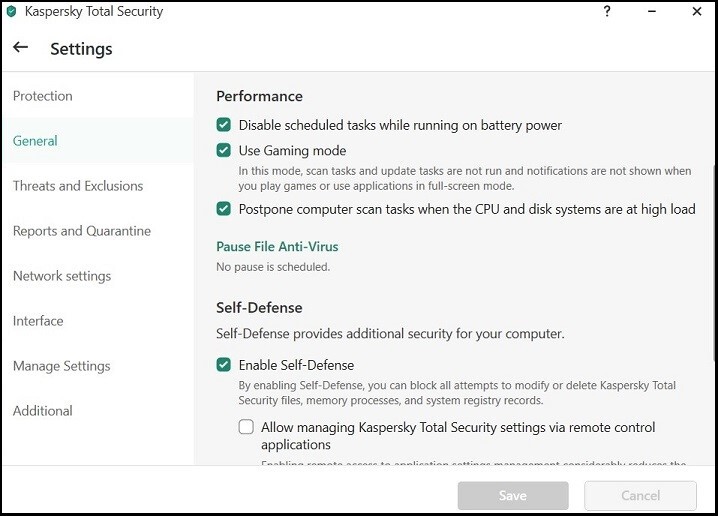Image resolution: width=718 pixels, height=516 pixels.
Task: Open the Additional settings section
Action: coord(43,411)
